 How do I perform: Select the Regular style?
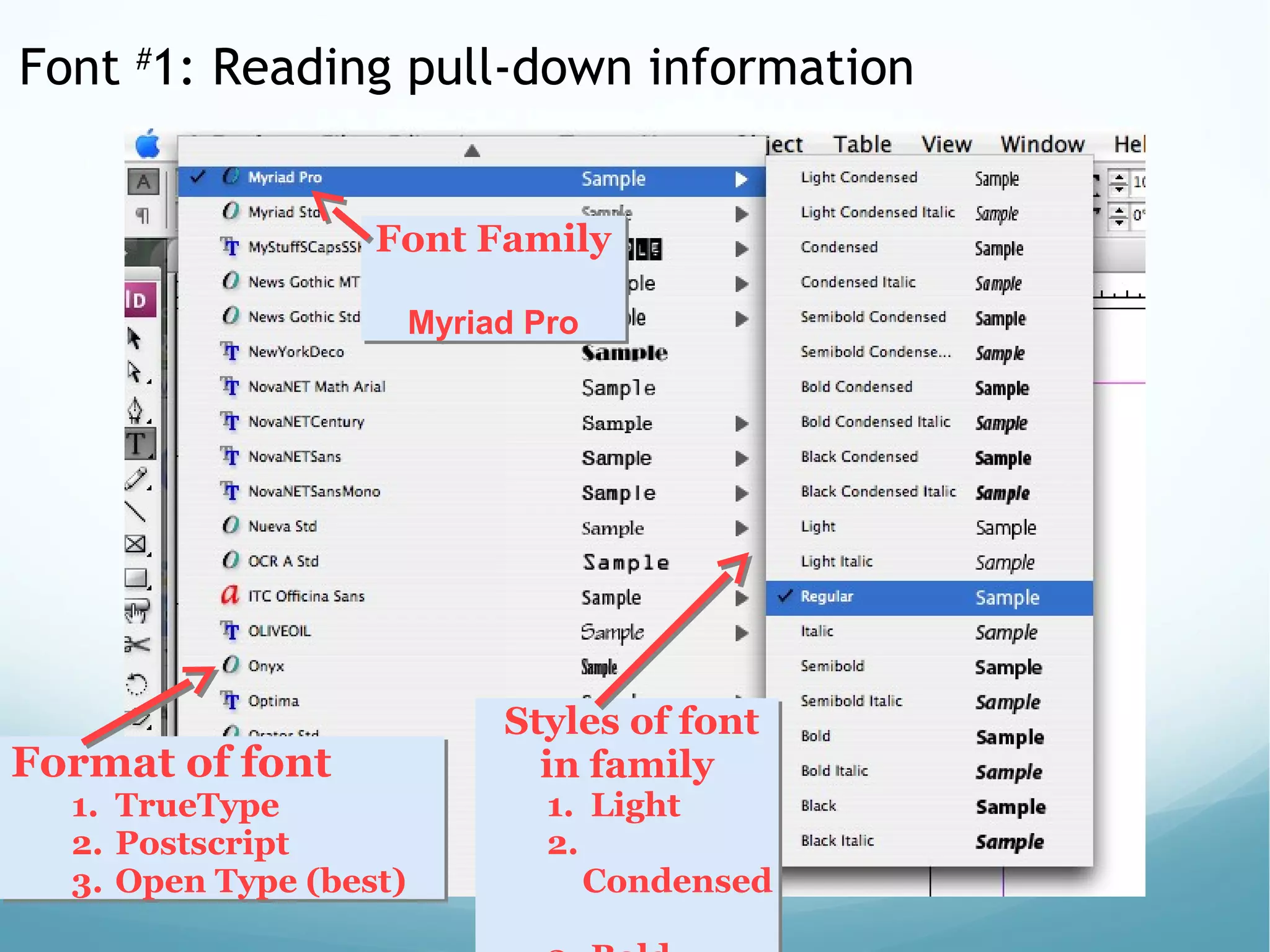point(929,597)
